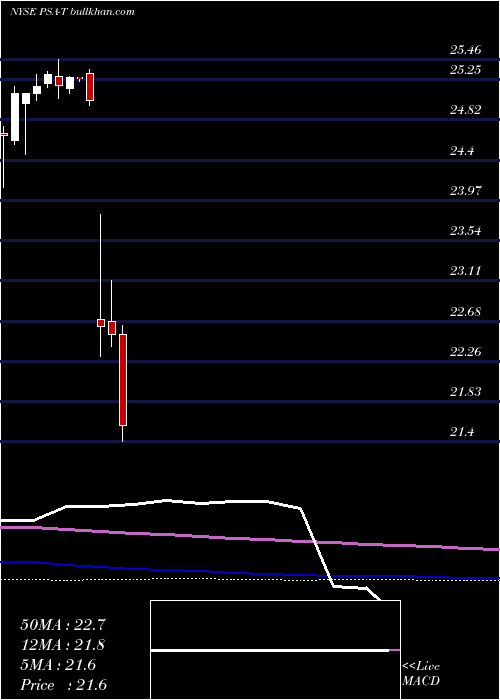Click the 50MA : 22.7 readout
This screenshot has height=700, width=500.
click(63, 625)
